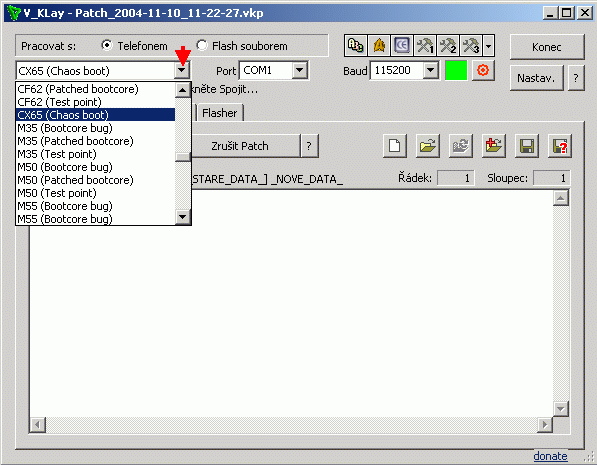Click the CE icon in toolbar
This screenshot has width=597, height=465.
point(402,46)
